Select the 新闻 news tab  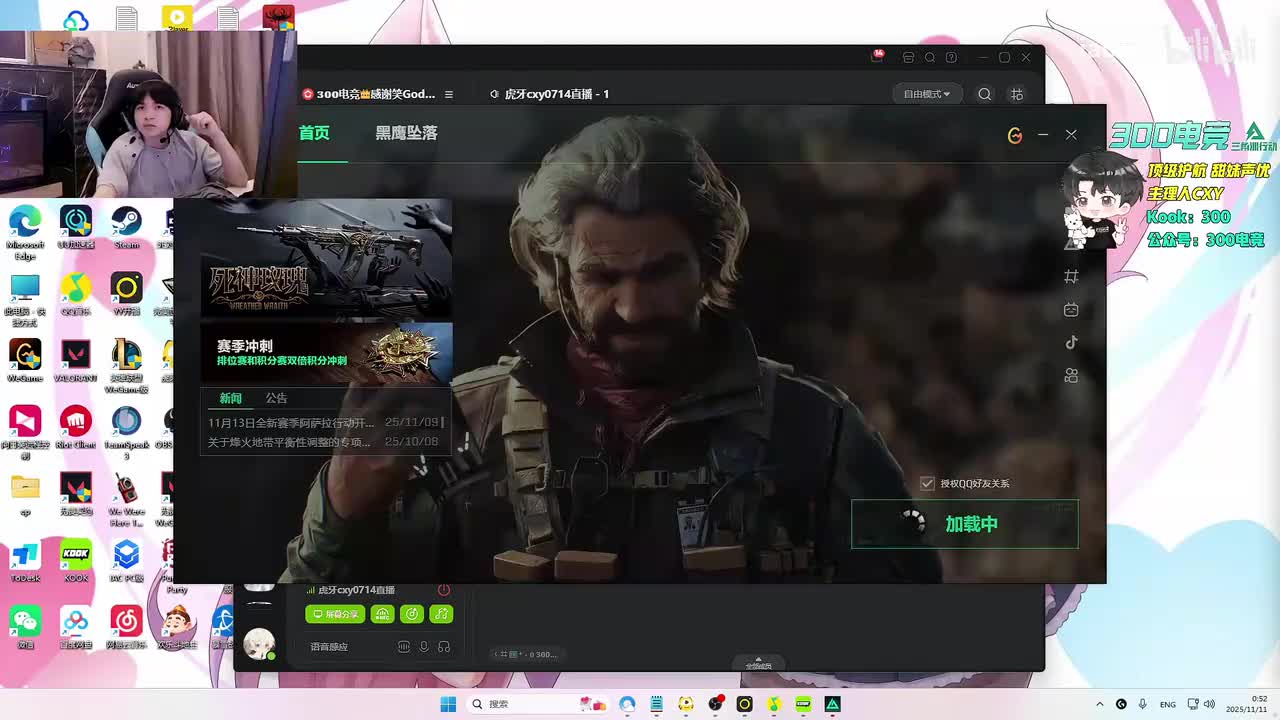click(231, 398)
